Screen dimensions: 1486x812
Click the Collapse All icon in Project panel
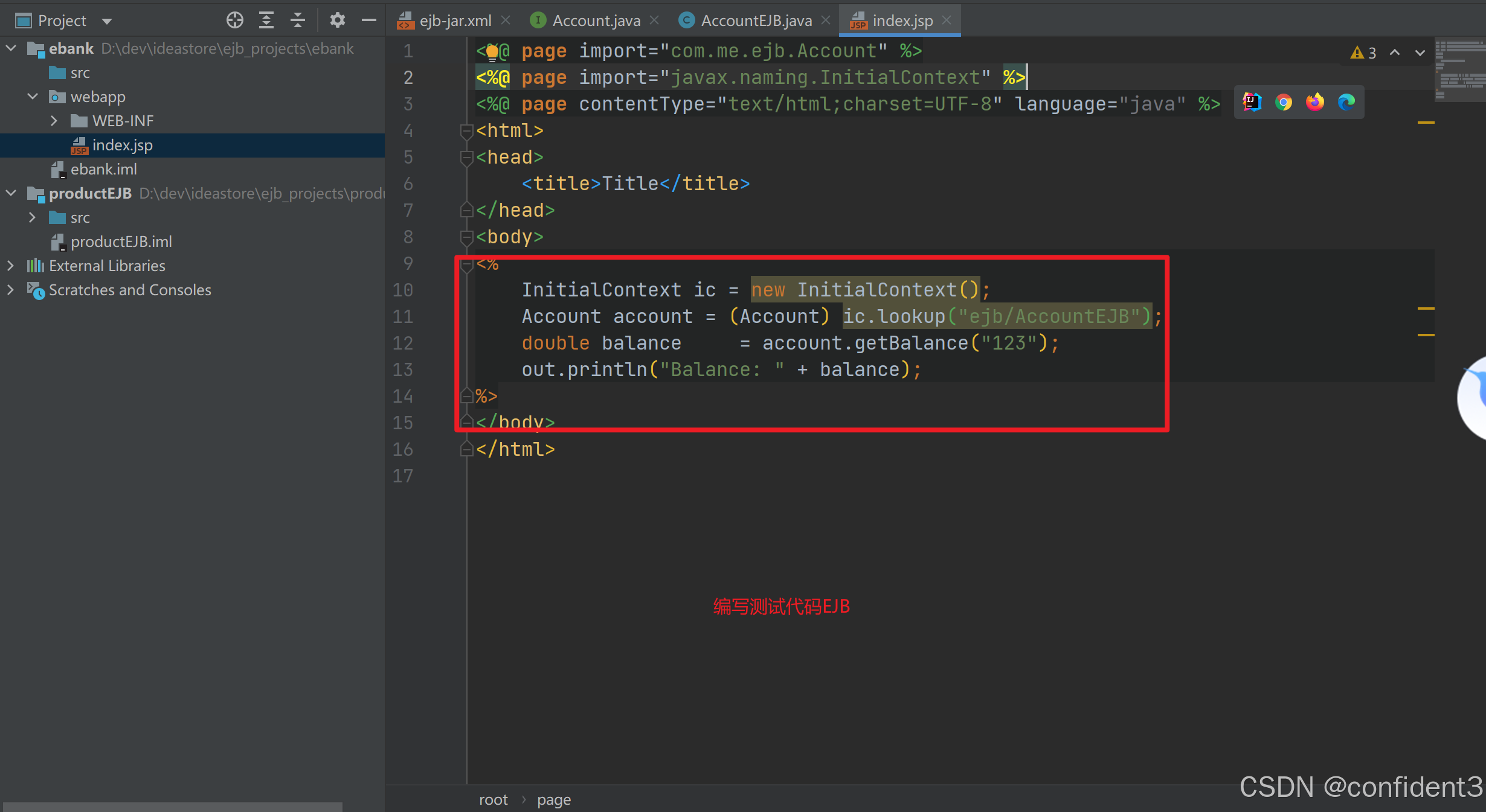click(298, 21)
